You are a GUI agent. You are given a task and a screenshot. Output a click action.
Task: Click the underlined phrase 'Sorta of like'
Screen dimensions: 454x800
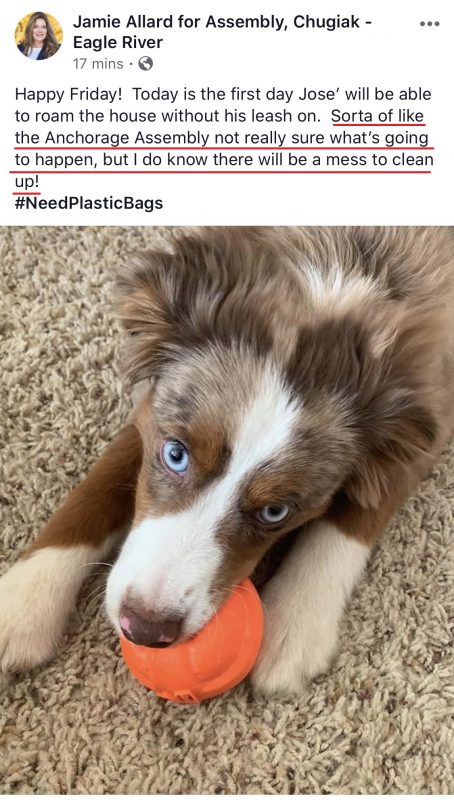tap(377, 116)
